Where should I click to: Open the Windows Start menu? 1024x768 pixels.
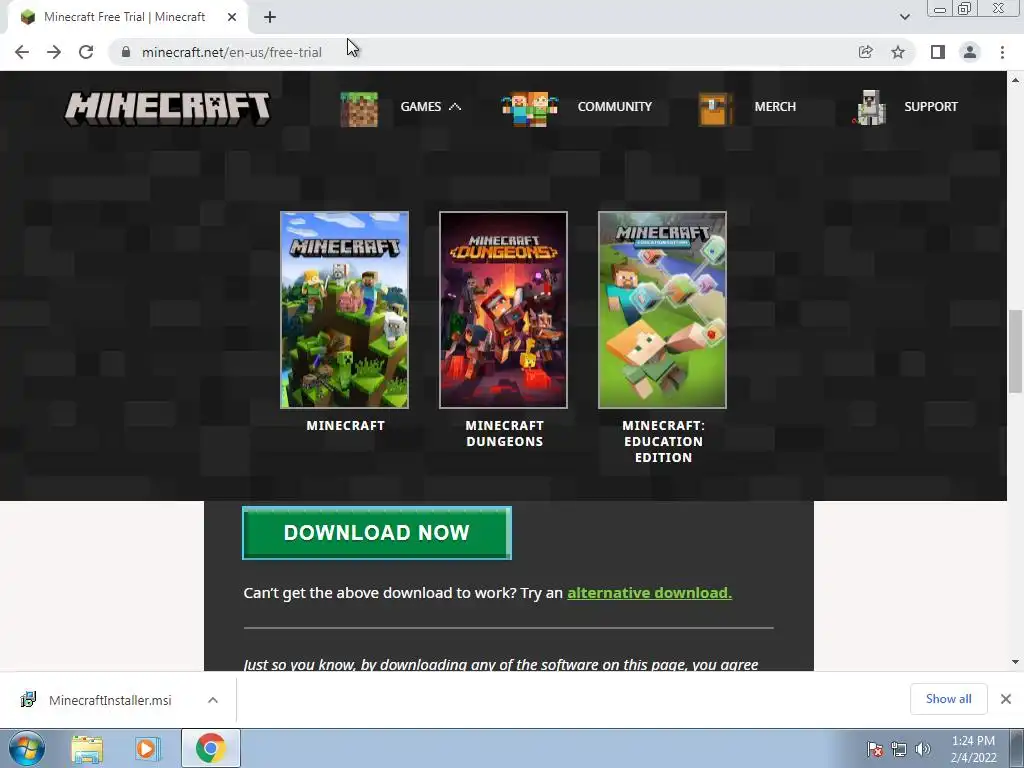[27, 748]
